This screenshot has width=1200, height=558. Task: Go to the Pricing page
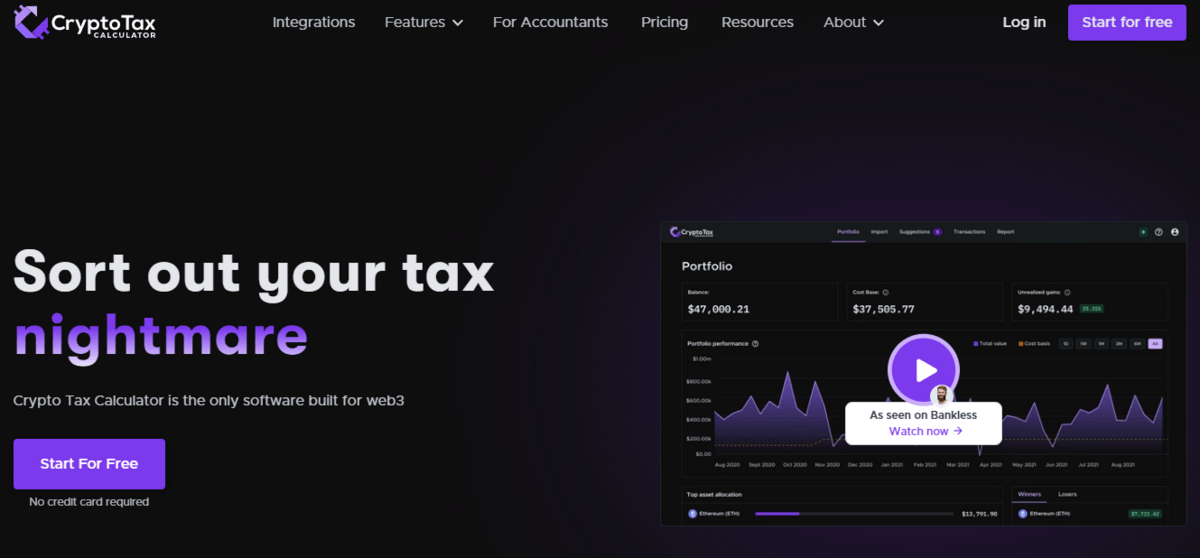664,22
